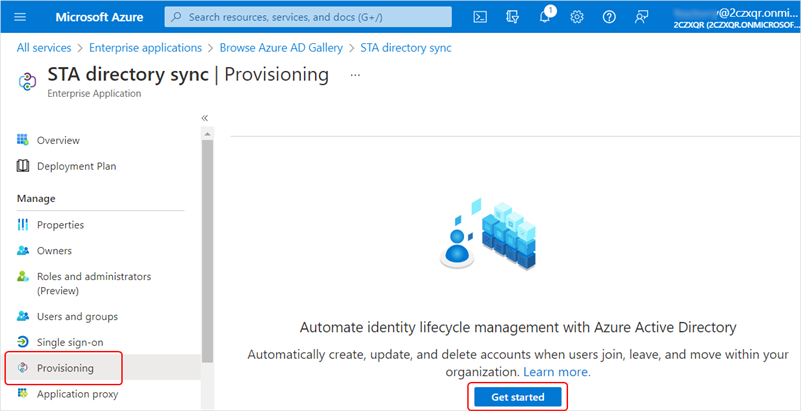Click the sidebar vertical scrollbar thumb

tap(207, 250)
